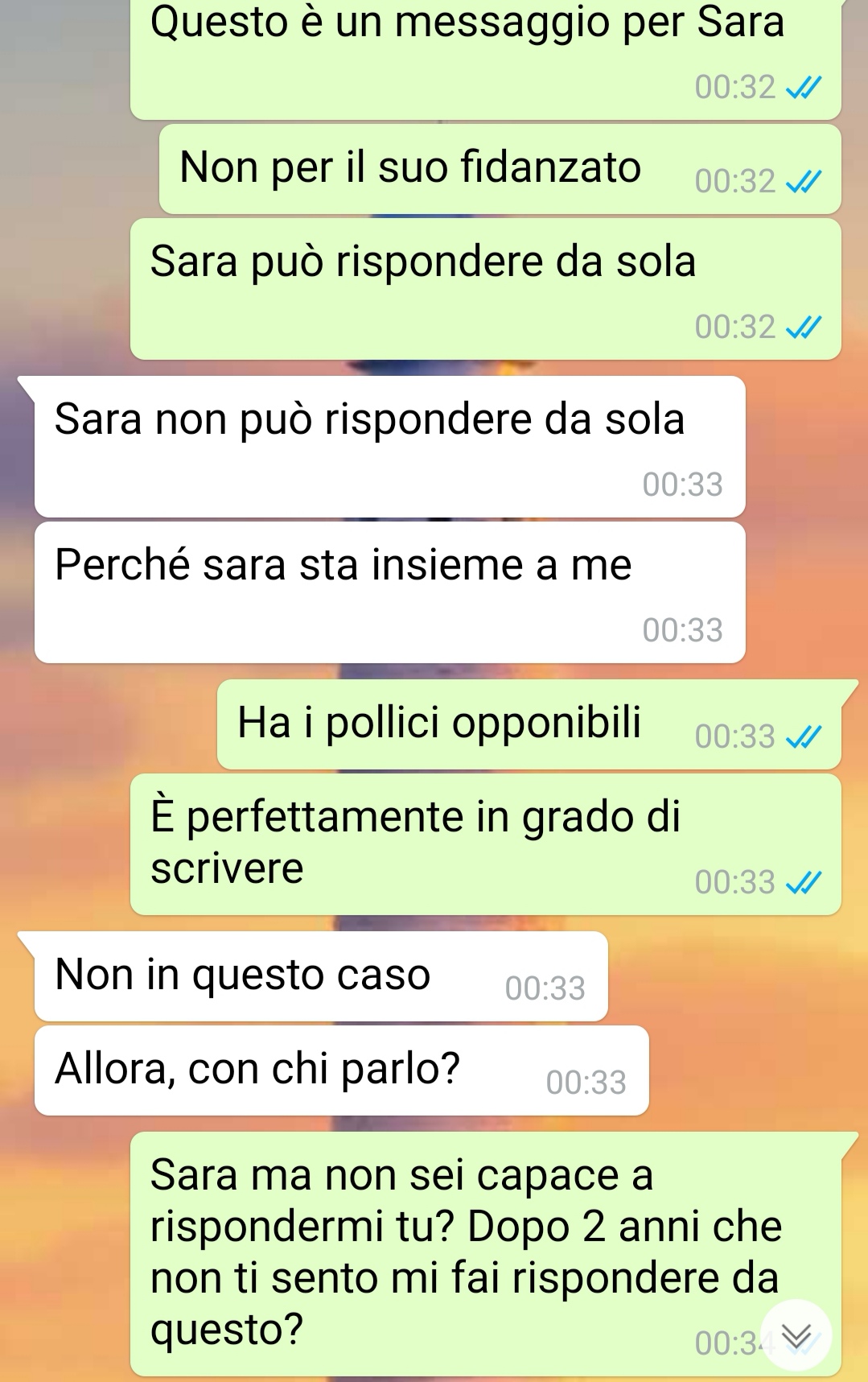Viewport: 868px width, 1382px height.
Task: Click timestamp under 'Perché sara sta insieme a me'
Action: tap(682, 630)
